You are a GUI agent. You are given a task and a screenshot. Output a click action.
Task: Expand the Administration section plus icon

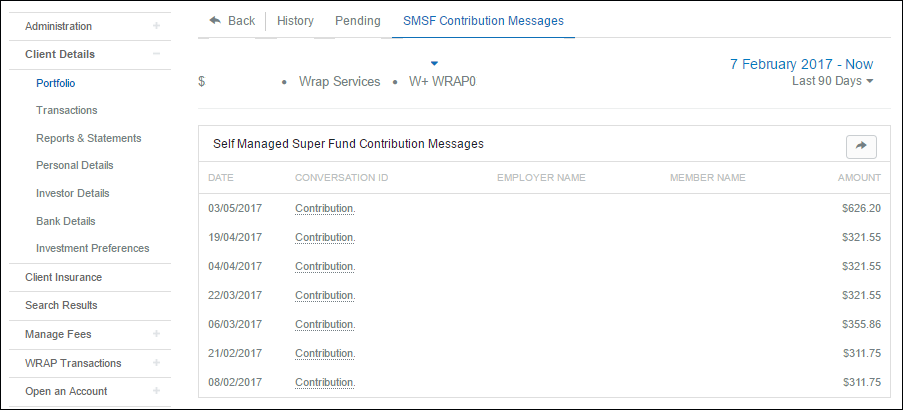pos(156,26)
